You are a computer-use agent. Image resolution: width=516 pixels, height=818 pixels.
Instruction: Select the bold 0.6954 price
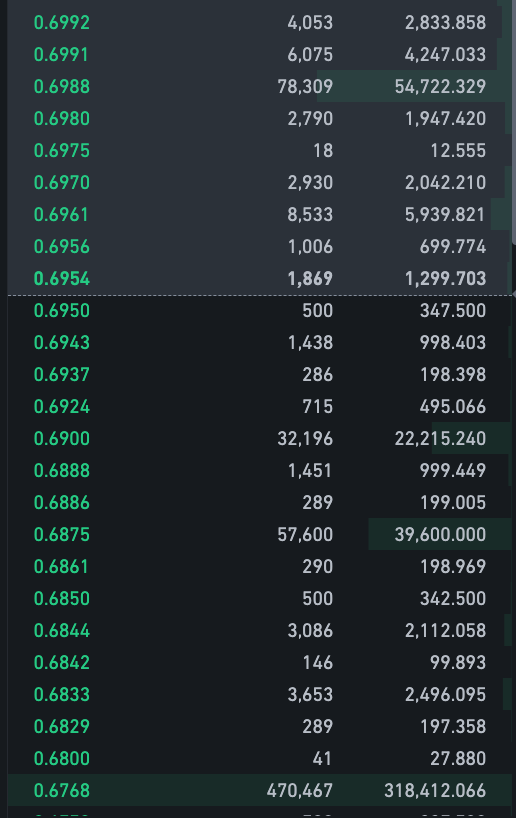coord(62,279)
